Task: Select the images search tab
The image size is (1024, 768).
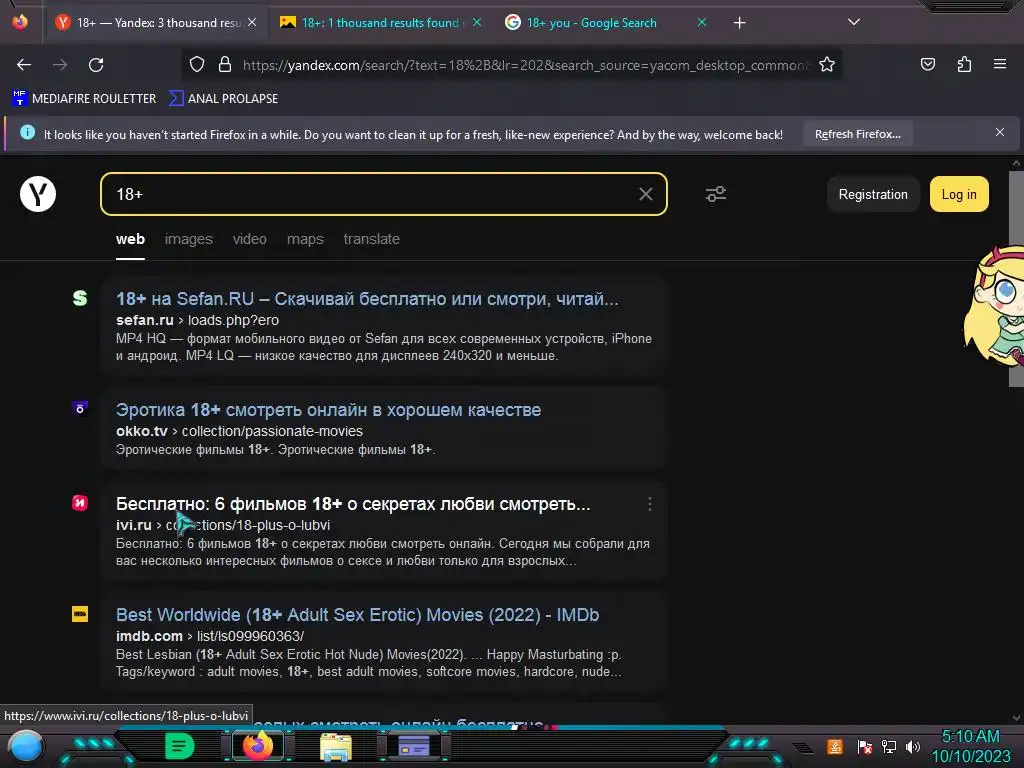Action: (189, 239)
